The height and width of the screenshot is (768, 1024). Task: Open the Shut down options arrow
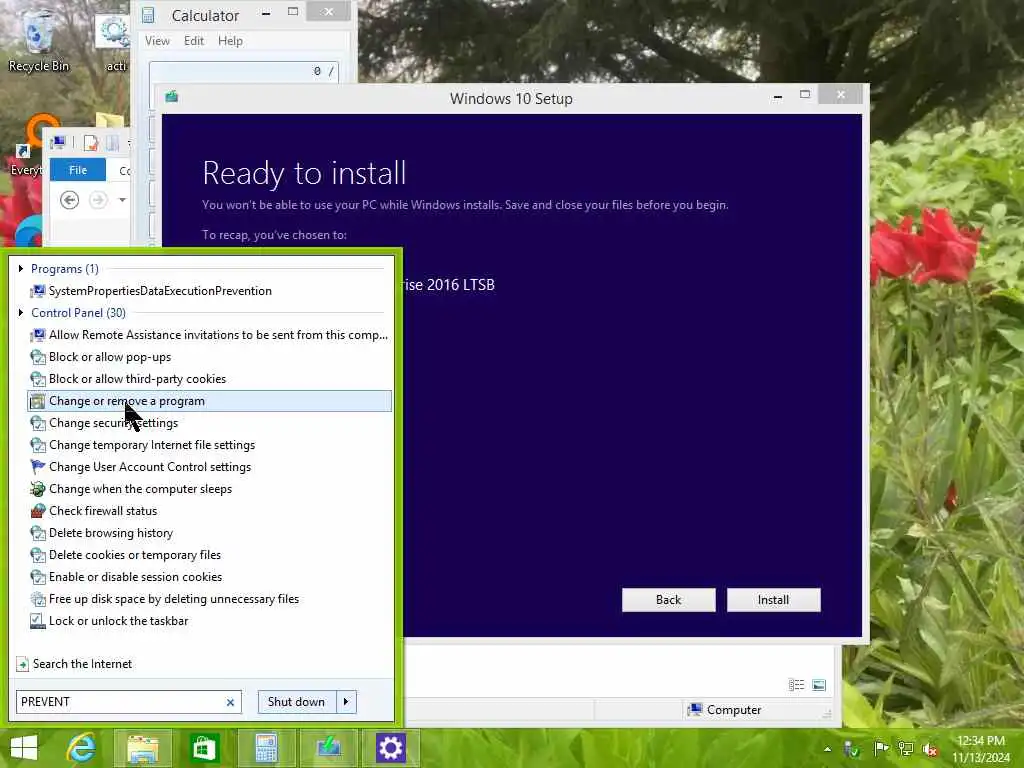coord(346,702)
